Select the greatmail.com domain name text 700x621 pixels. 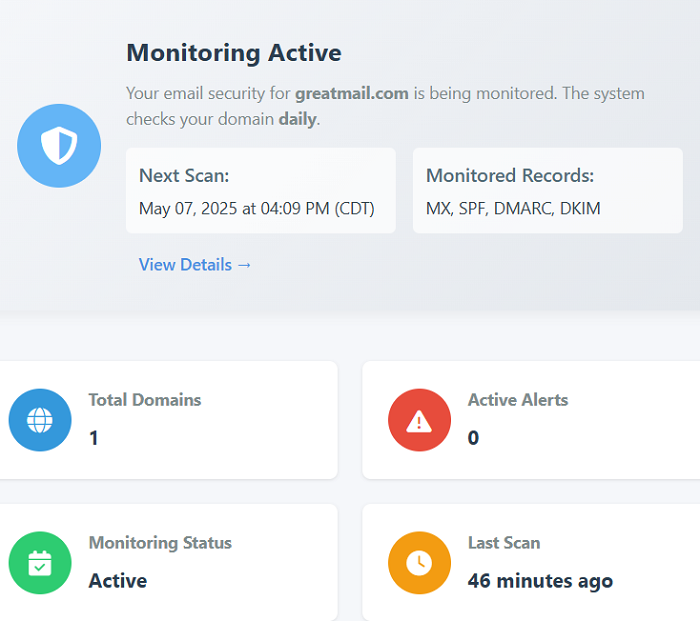point(351,94)
